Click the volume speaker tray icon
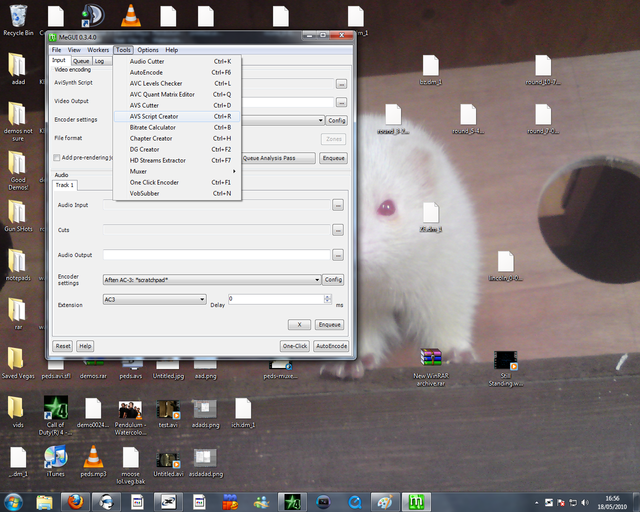 (x=585, y=502)
